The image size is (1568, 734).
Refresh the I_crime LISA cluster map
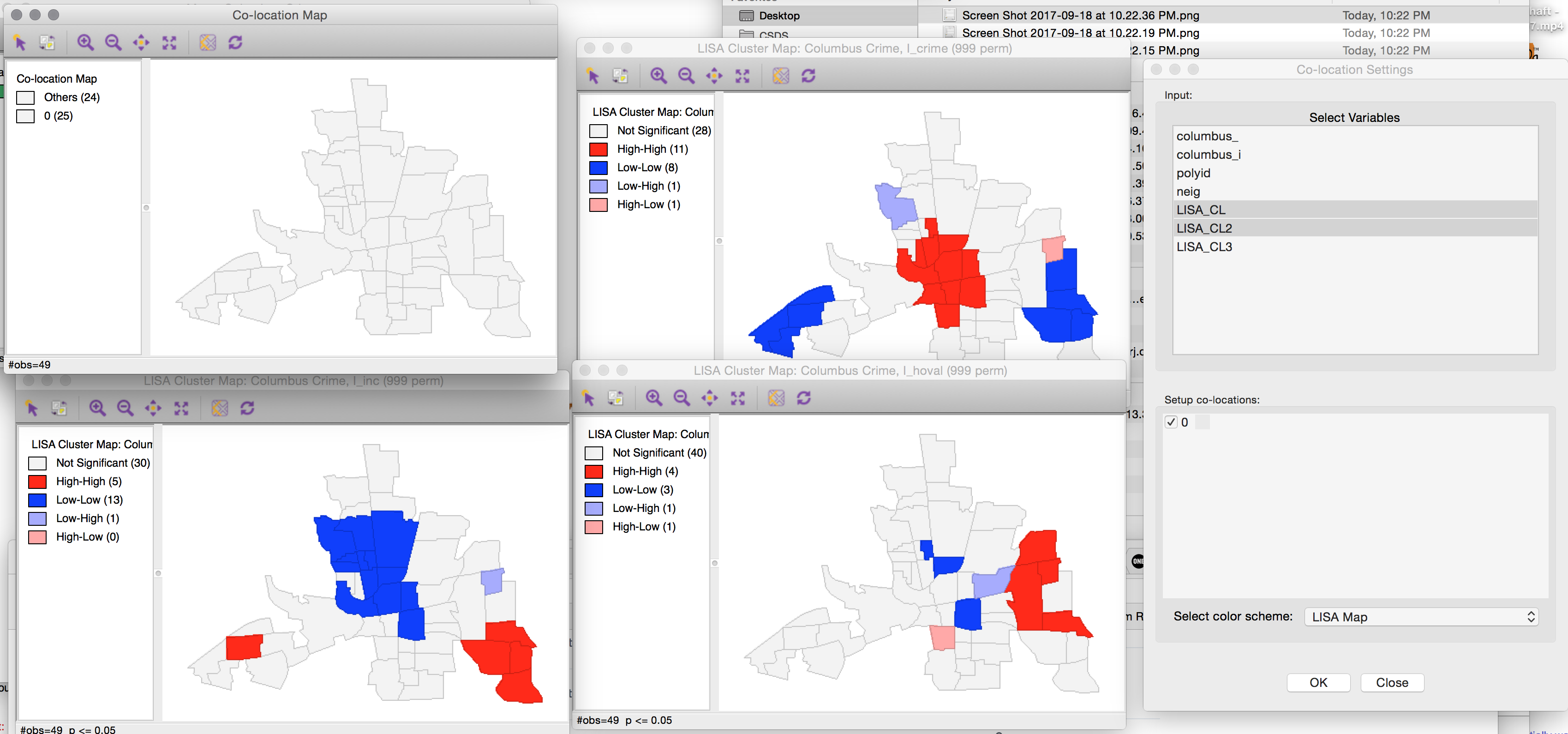point(808,76)
